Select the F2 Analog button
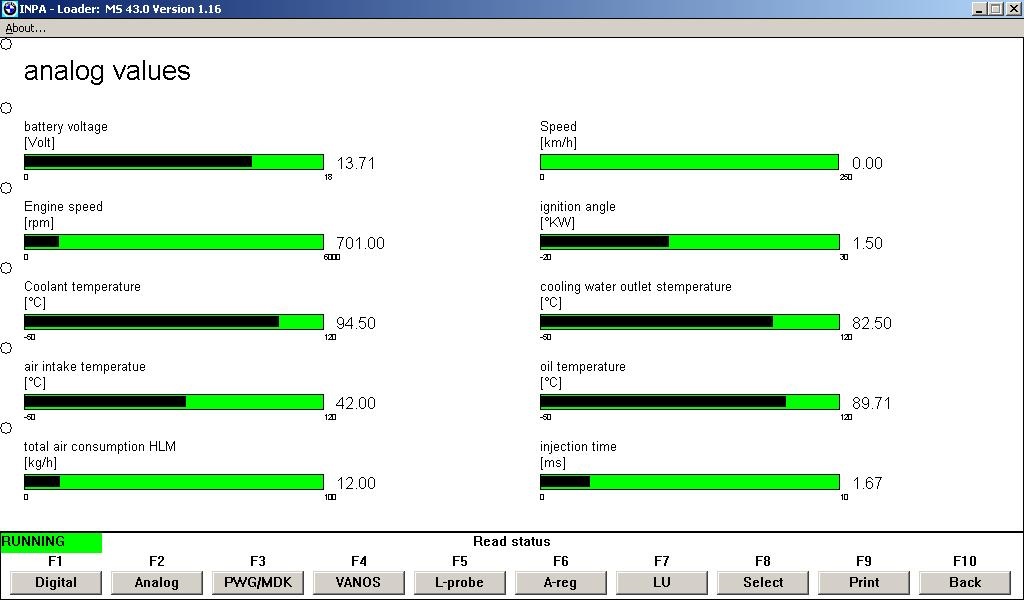Image resolution: width=1029 pixels, height=606 pixels. click(157, 582)
